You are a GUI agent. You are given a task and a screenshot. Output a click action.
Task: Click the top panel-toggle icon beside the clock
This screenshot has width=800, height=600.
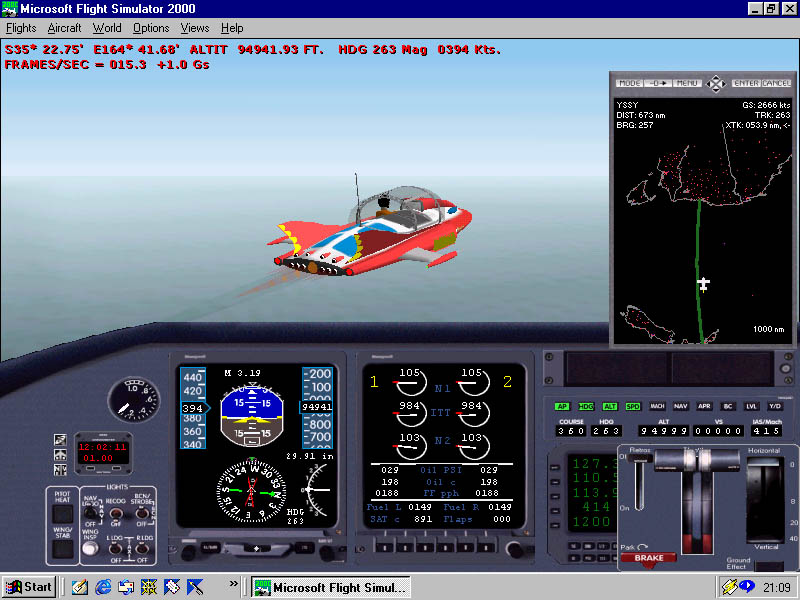pos(60,440)
